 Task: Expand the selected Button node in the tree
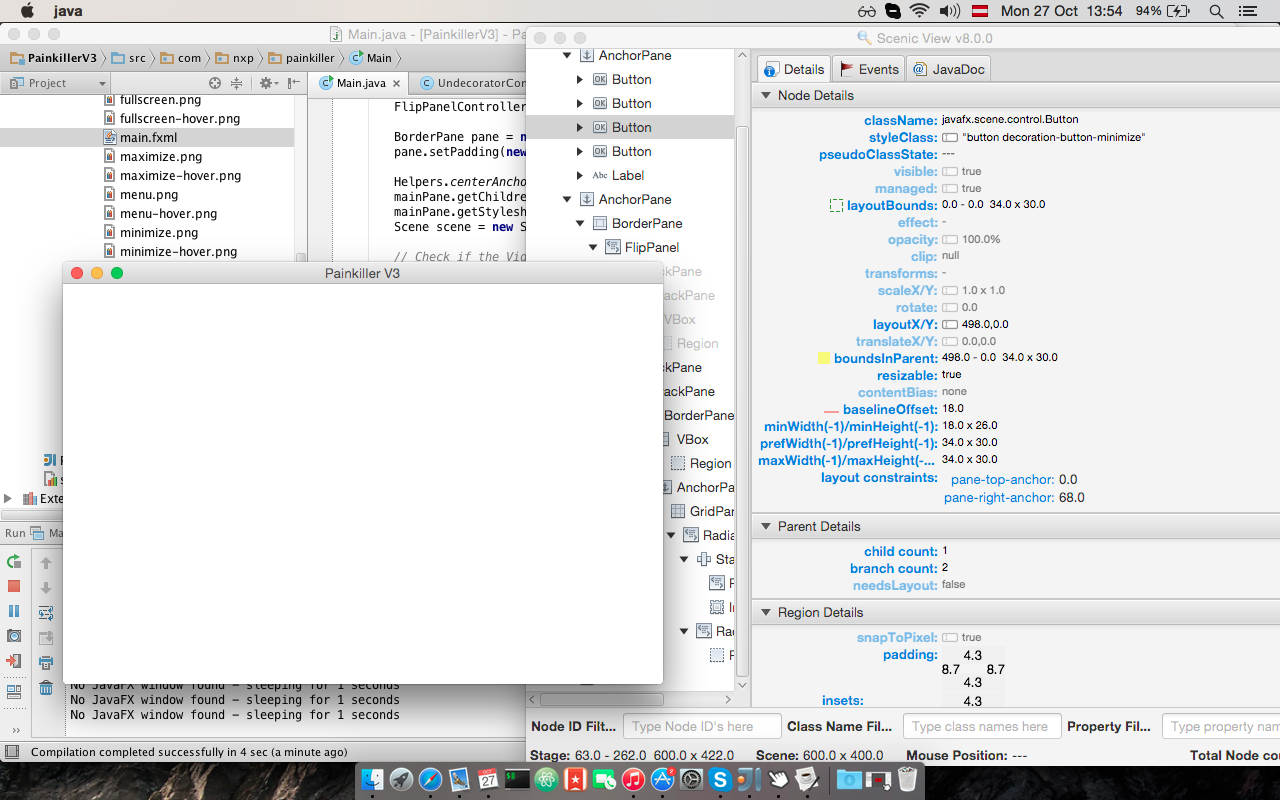point(580,127)
